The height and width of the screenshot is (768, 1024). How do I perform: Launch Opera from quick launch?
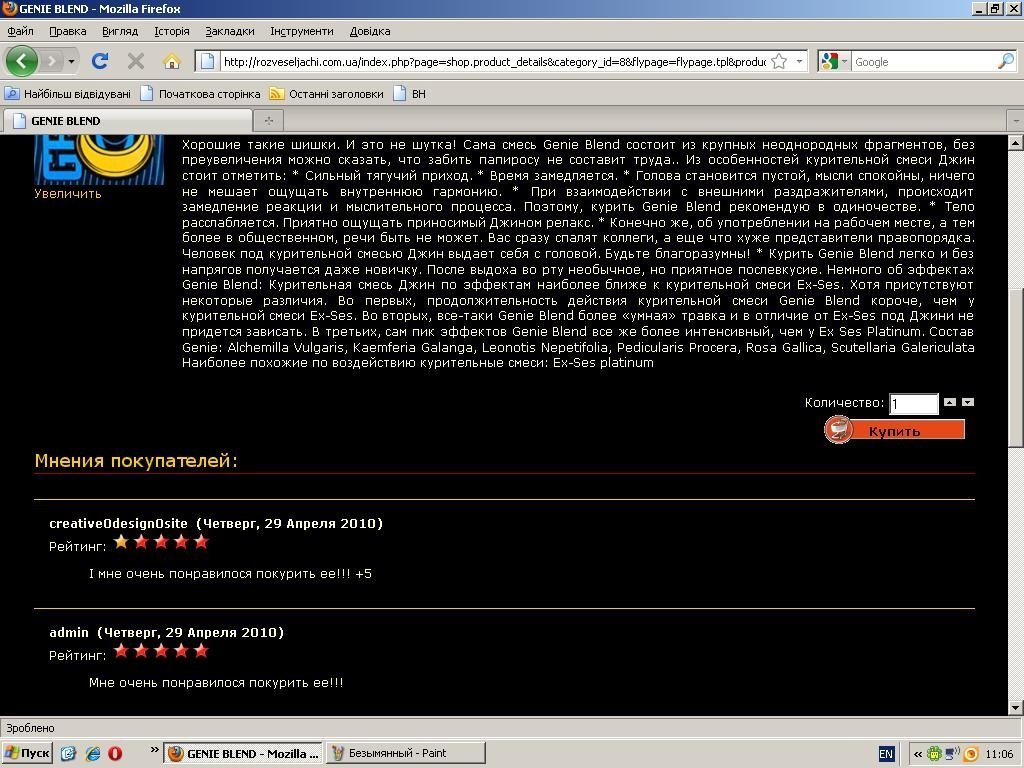point(115,753)
